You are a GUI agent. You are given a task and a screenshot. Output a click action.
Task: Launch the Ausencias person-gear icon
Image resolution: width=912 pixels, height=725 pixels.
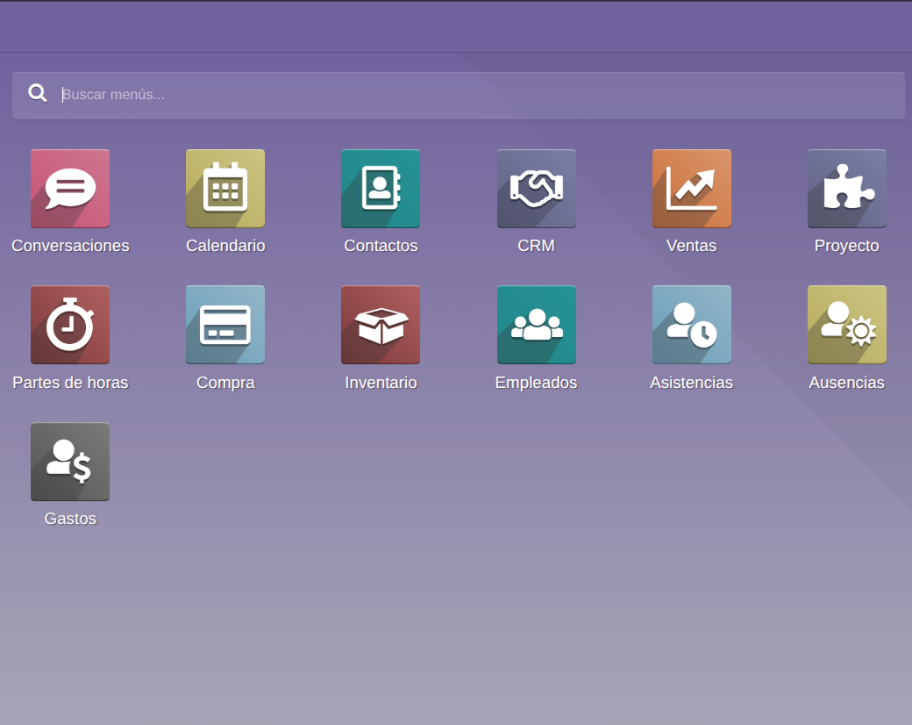click(847, 325)
